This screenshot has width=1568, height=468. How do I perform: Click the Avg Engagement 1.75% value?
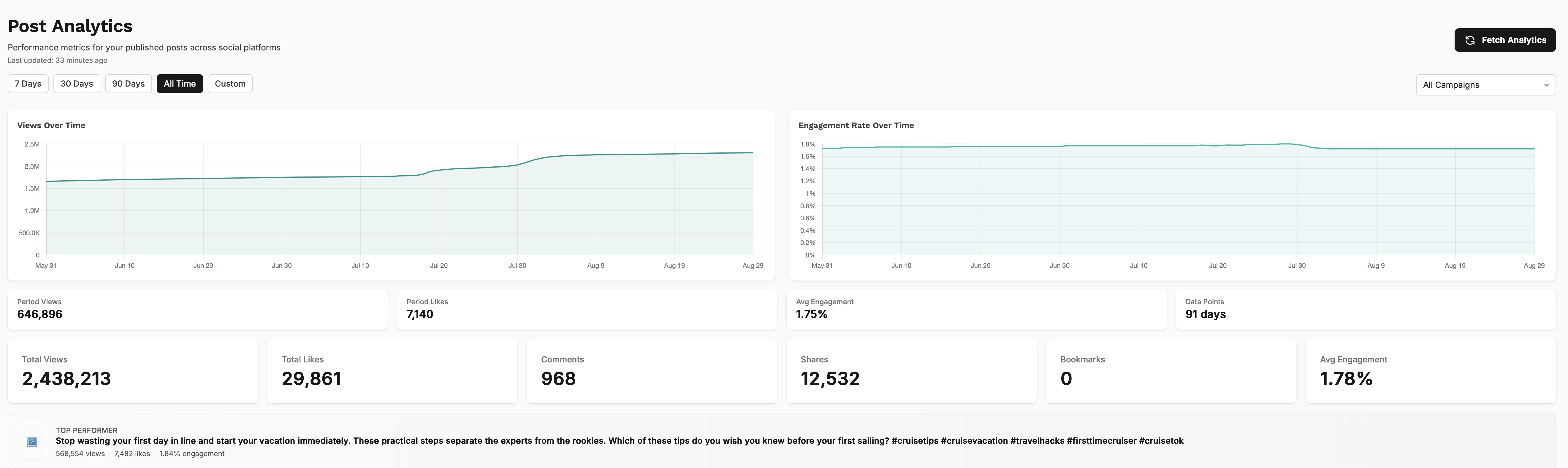811,314
